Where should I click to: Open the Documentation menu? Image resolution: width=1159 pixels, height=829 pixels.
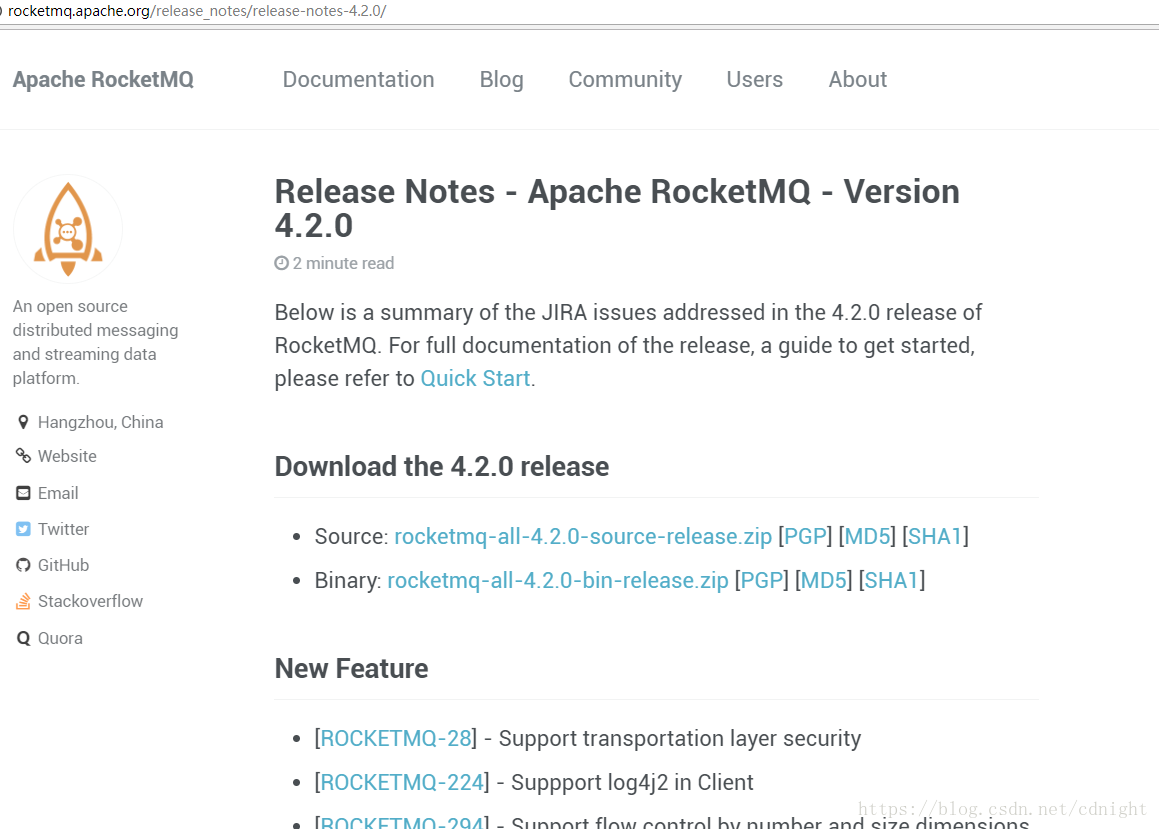[x=358, y=79]
